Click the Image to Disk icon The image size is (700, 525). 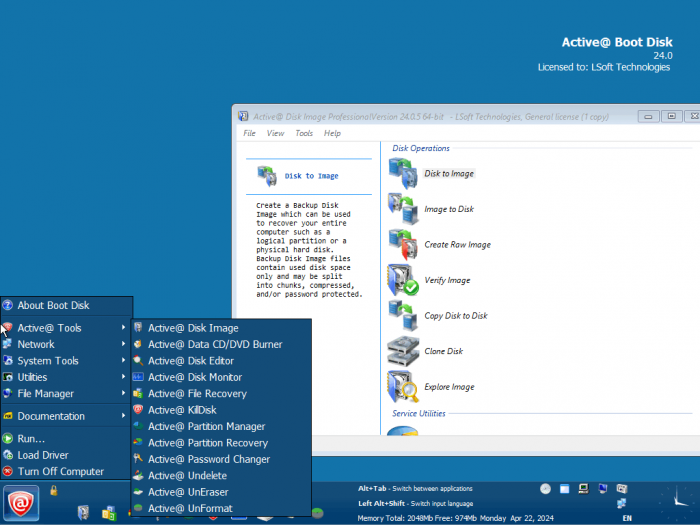pyautogui.click(x=403, y=209)
